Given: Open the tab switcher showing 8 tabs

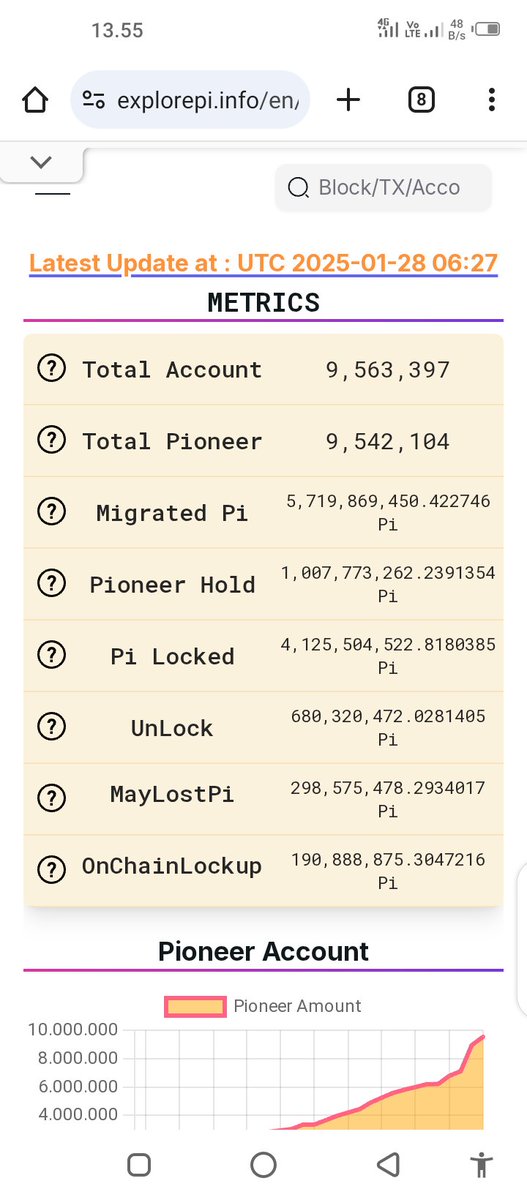Looking at the screenshot, I should tap(422, 100).
